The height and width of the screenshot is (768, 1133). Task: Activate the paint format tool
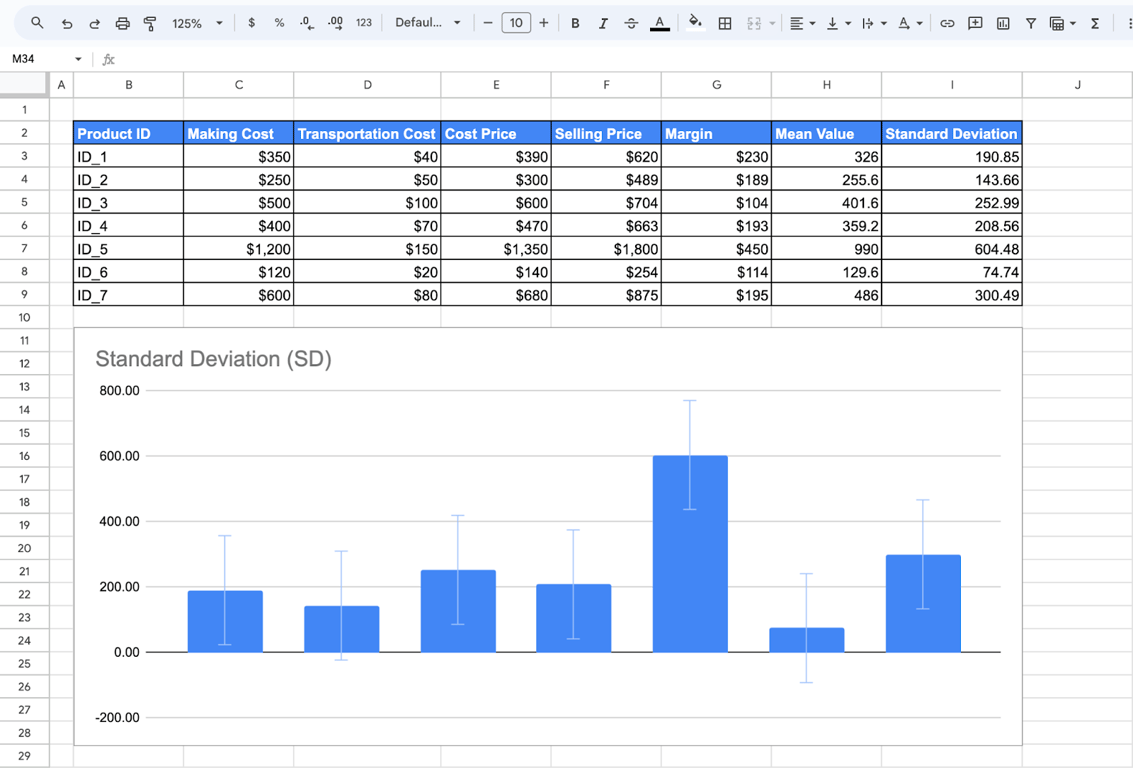click(150, 23)
